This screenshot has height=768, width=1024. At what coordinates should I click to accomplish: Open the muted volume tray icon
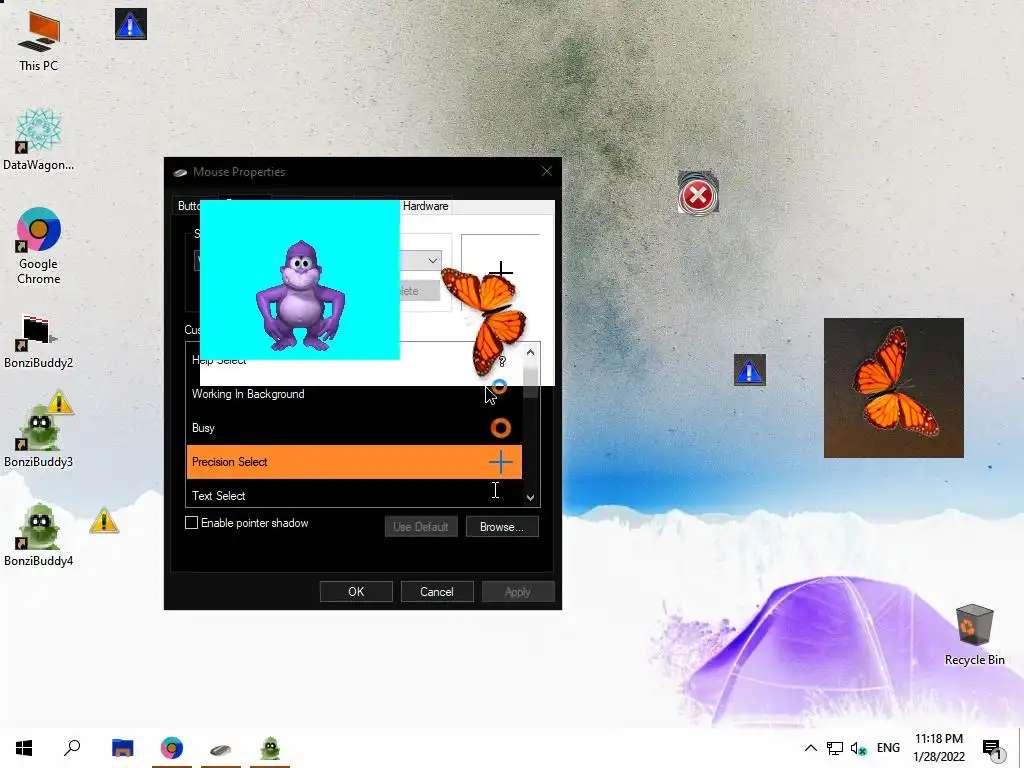859,748
